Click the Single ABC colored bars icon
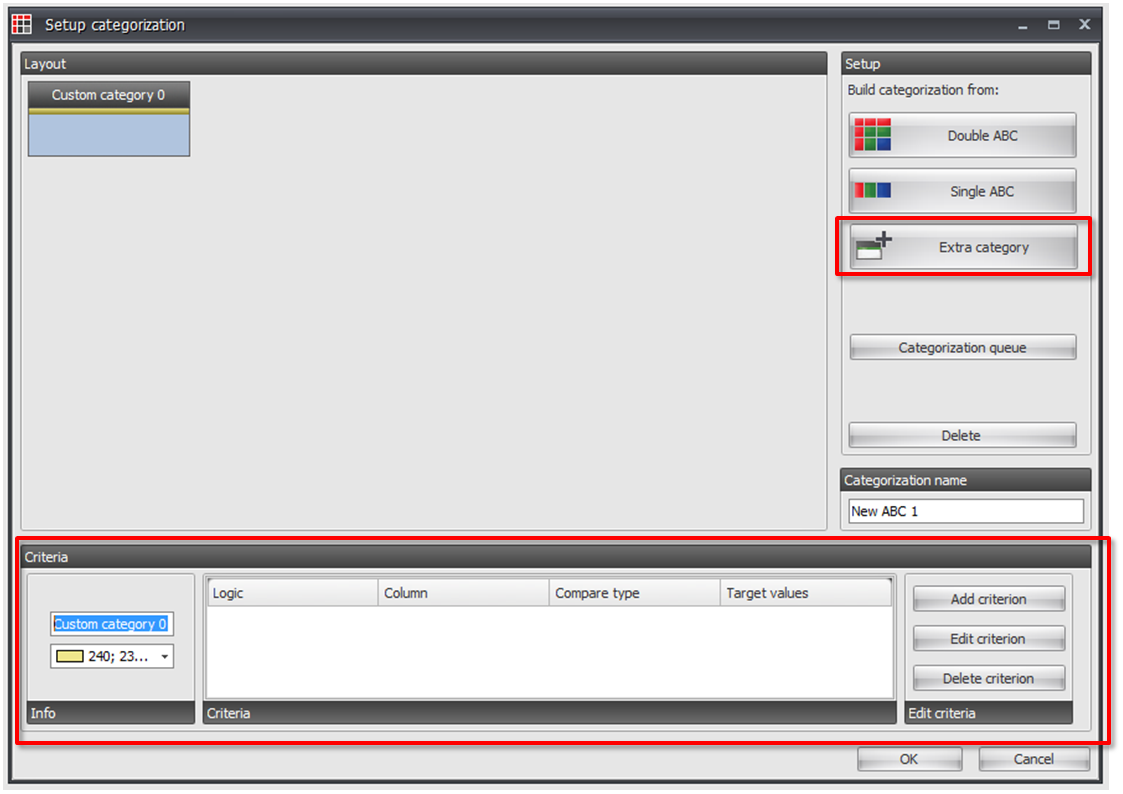 pyautogui.click(x=872, y=190)
